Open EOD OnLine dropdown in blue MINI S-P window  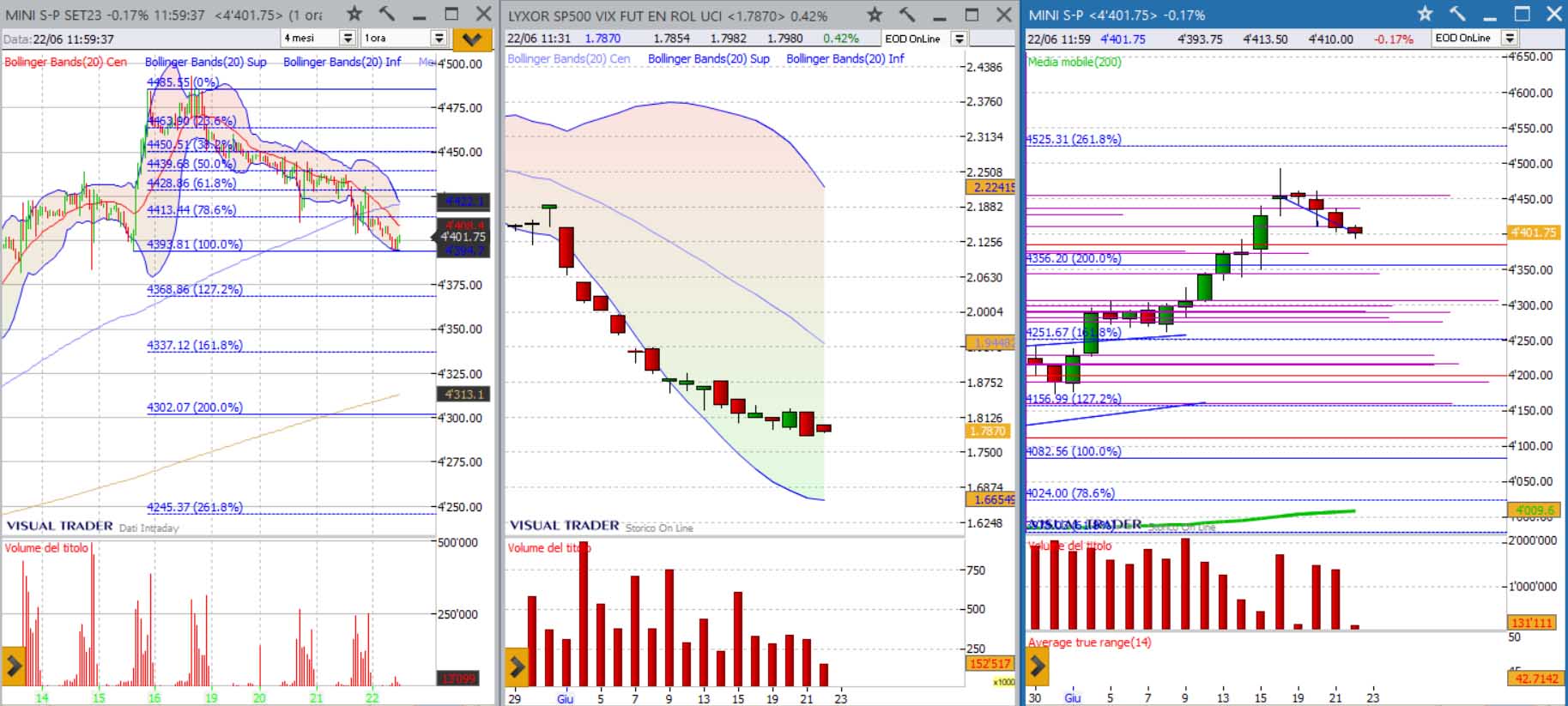(x=1510, y=38)
